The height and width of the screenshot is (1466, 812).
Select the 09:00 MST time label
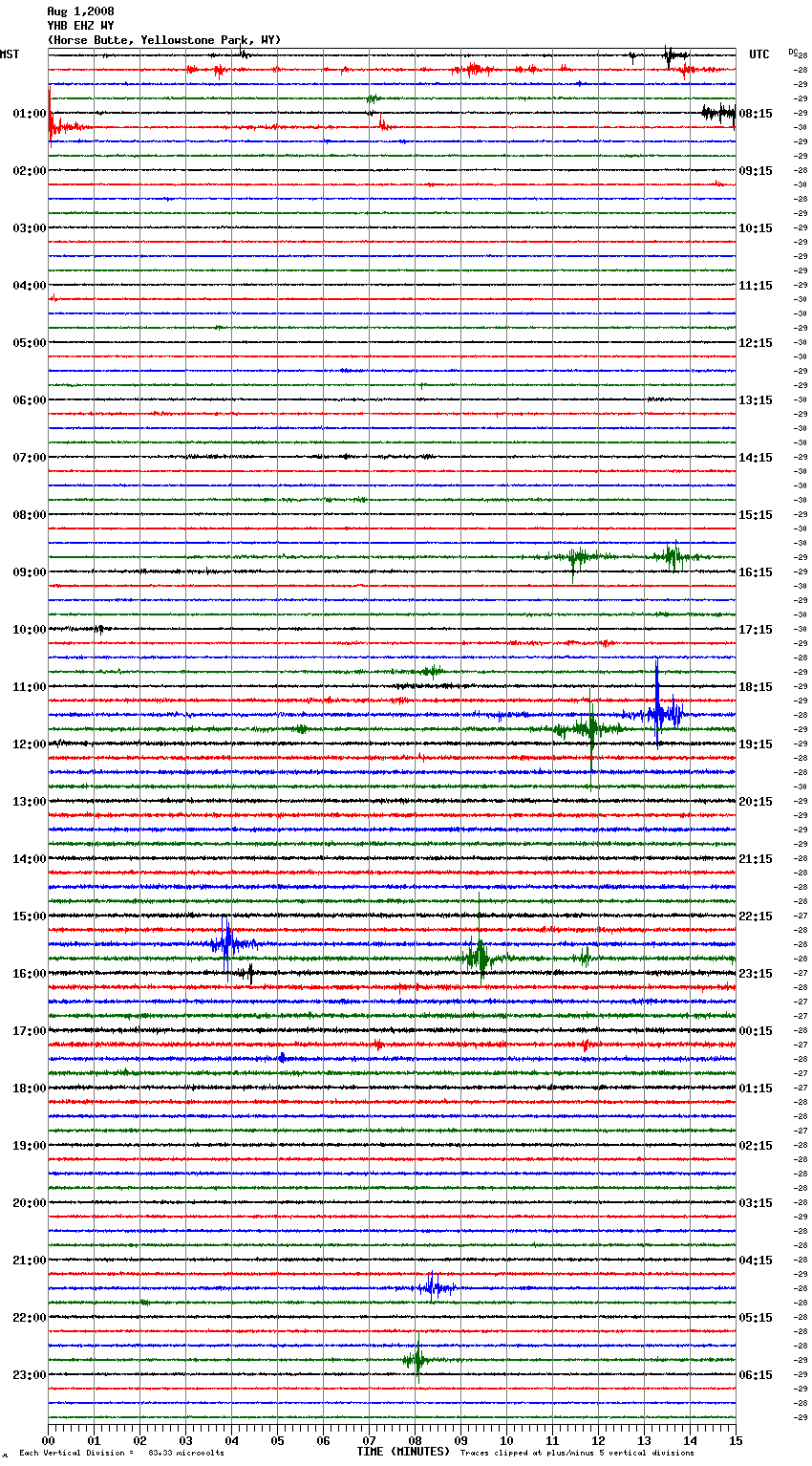coord(30,572)
